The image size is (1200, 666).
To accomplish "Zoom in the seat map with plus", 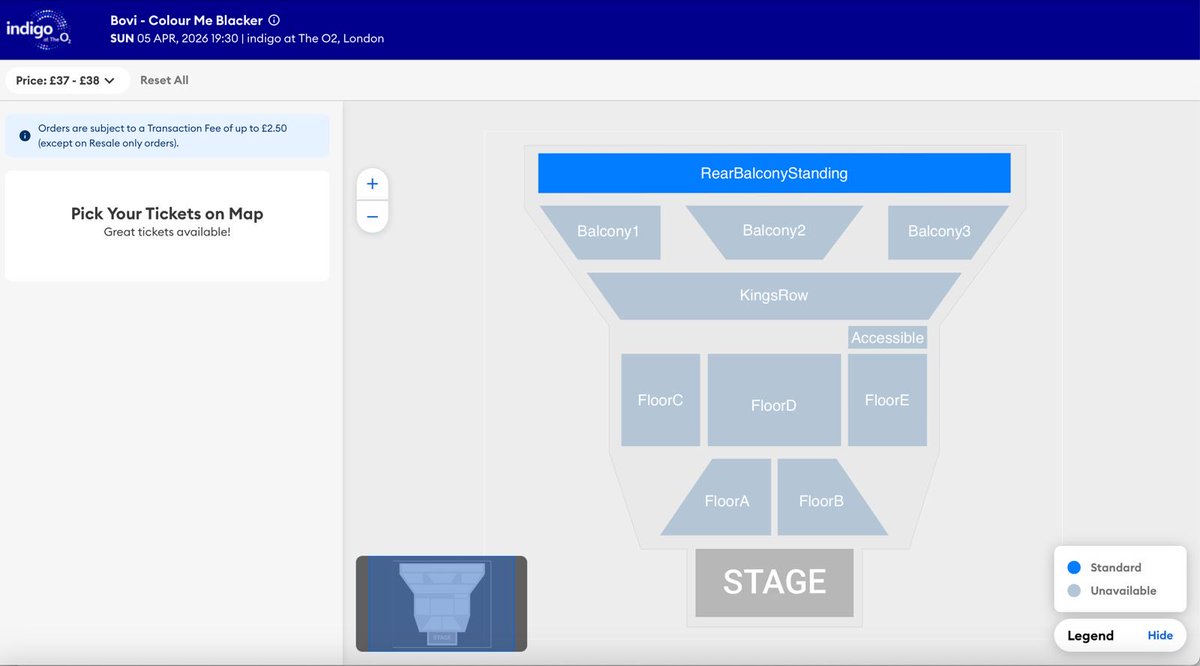I will click(x=372, y=184).
